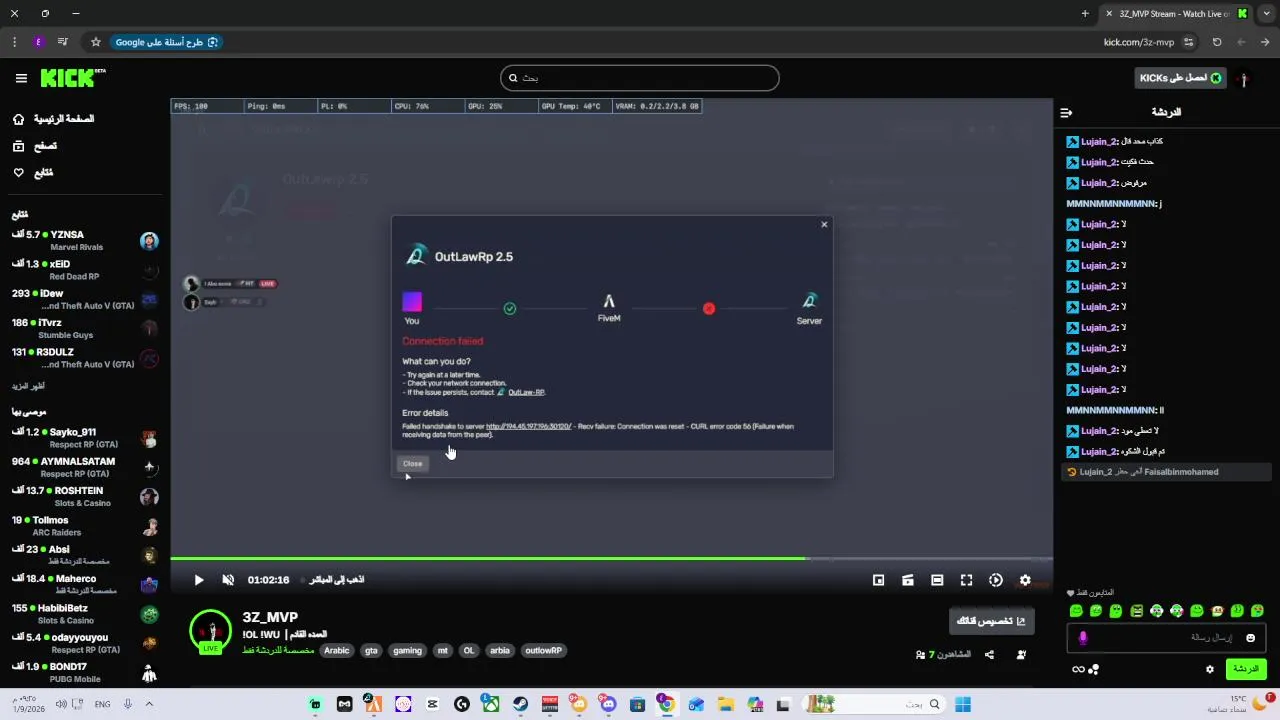Open the Kick hamburger menu

point(21,78)
